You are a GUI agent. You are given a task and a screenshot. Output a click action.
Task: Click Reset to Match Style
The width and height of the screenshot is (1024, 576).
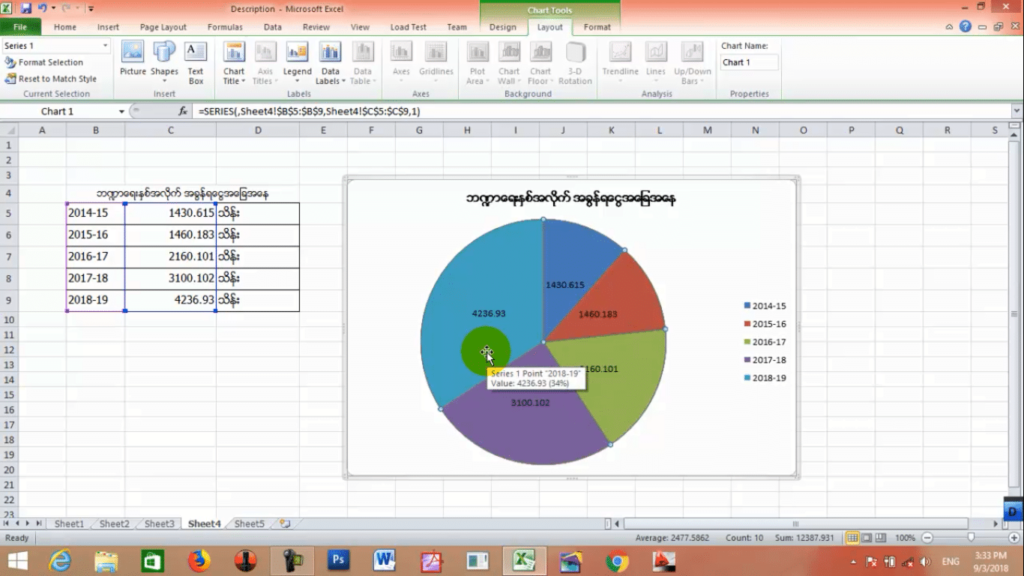[x=51, y=78]
